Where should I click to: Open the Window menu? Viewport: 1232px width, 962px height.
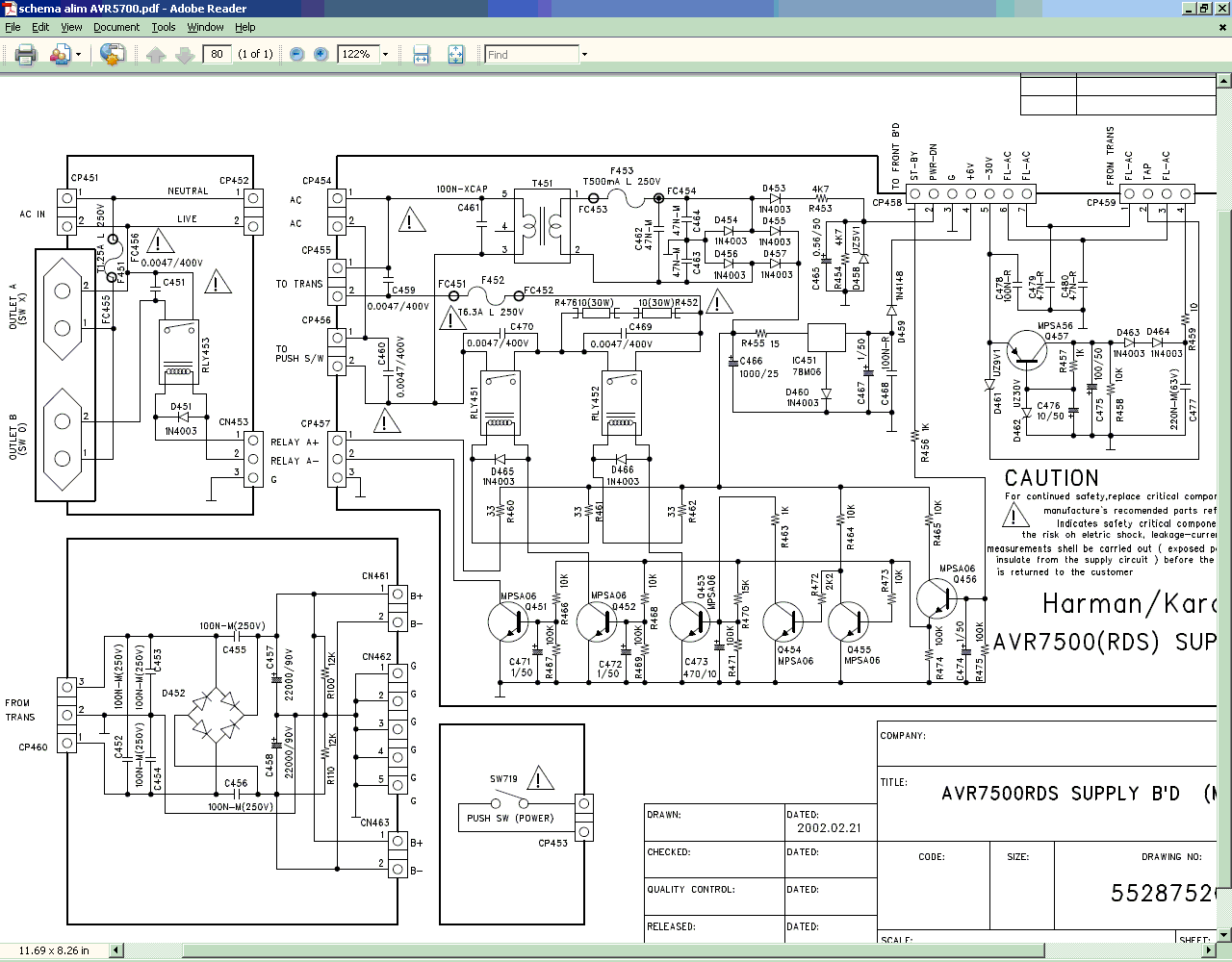(205, 27)
